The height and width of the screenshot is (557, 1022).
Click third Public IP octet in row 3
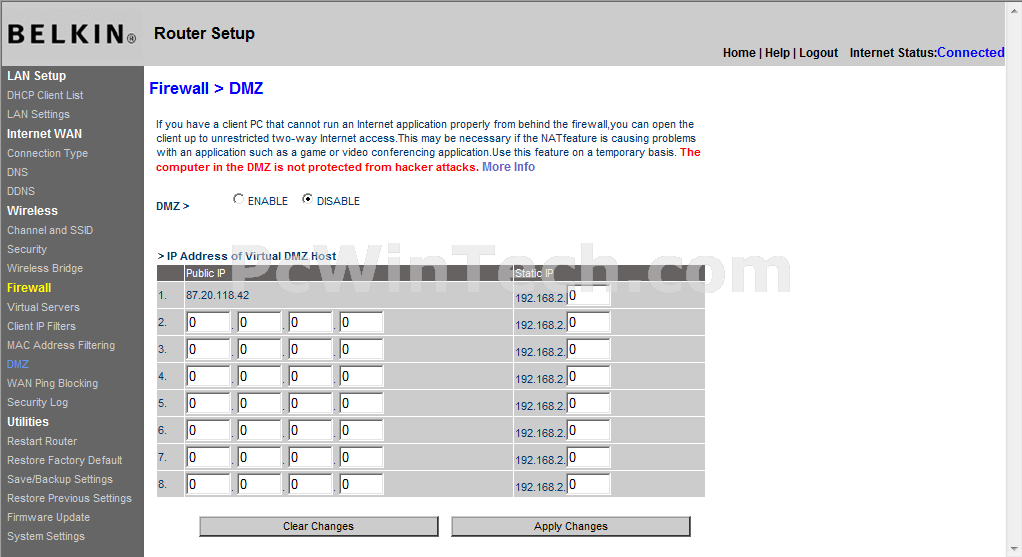pos(310,350)
